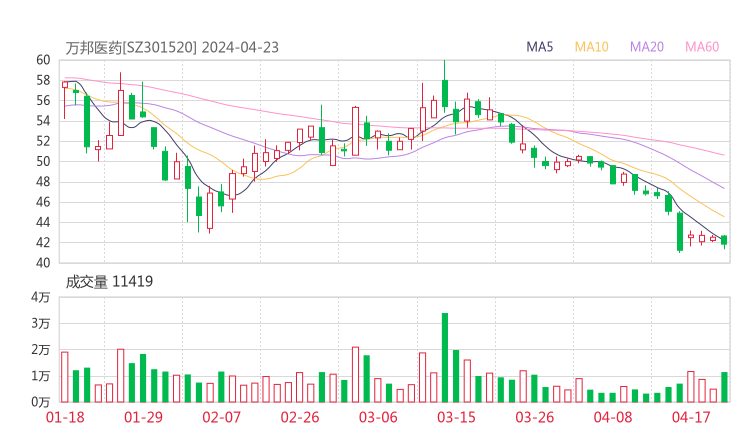Screen dimensions: 740x440
Task: Click the 02-07 date label
Action: pos(221,417)
